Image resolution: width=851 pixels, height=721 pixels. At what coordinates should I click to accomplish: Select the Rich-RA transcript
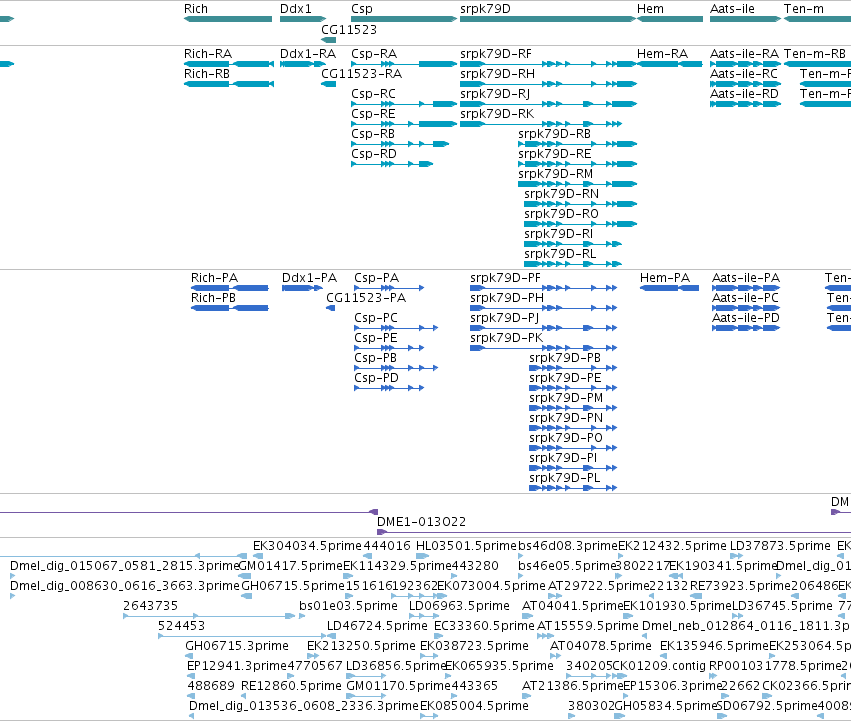(x=229, y=64)
